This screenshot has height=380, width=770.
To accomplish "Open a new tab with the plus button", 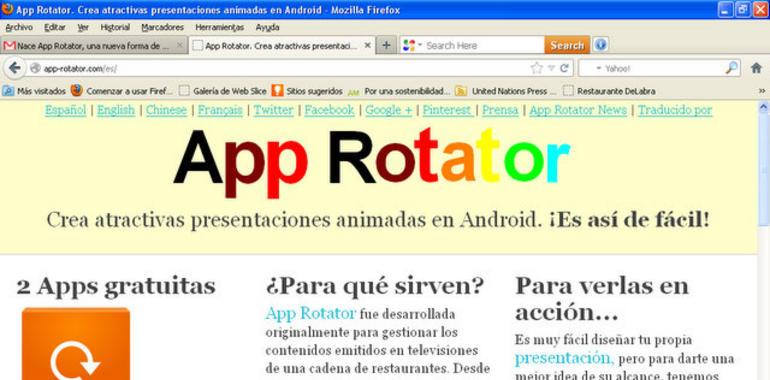I will pos(386,45).
